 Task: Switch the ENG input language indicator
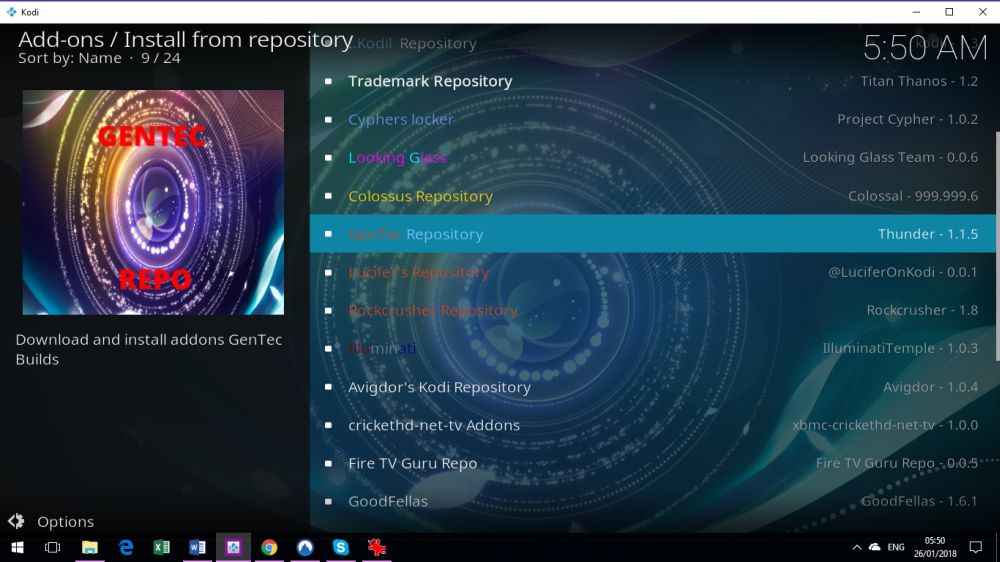coord(896,547)
